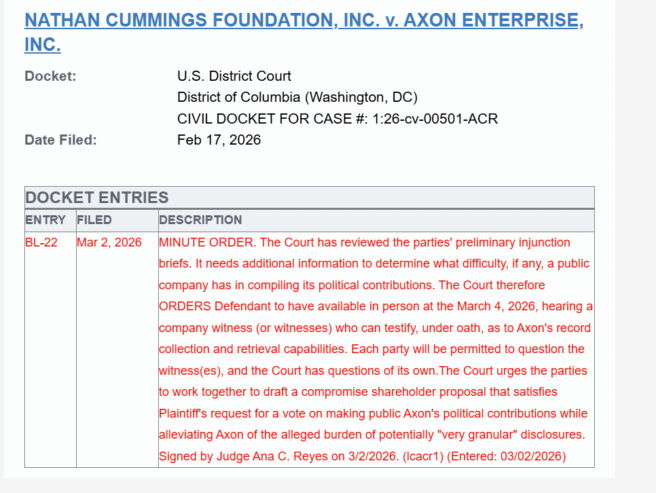This screenshot has width=656, height=493.
Task: Click the Mar 2, 2026 filed date
Action: [109, 242]
